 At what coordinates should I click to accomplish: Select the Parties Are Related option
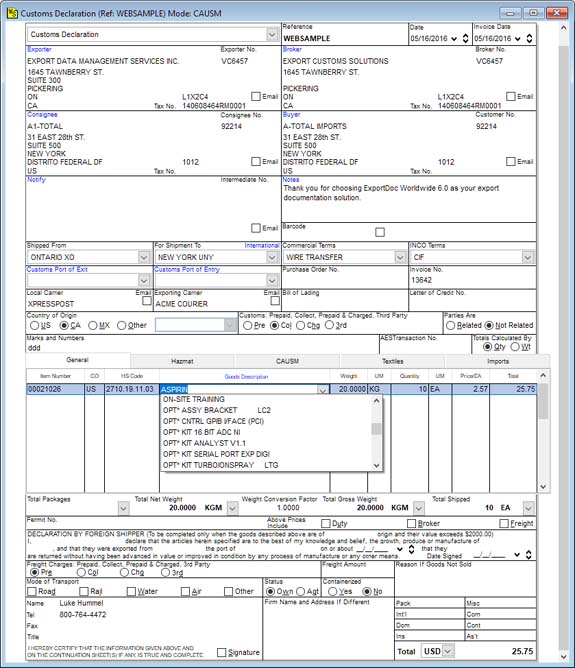click(450, 325)
